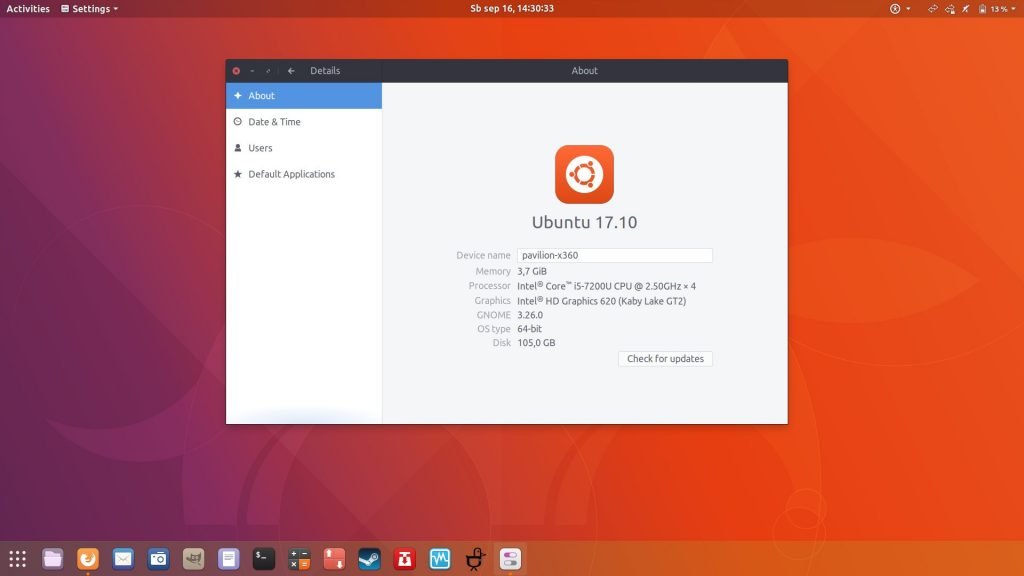Open Steam from the dock
This screenshot has width=1024, height=576.
click(369, 558)
